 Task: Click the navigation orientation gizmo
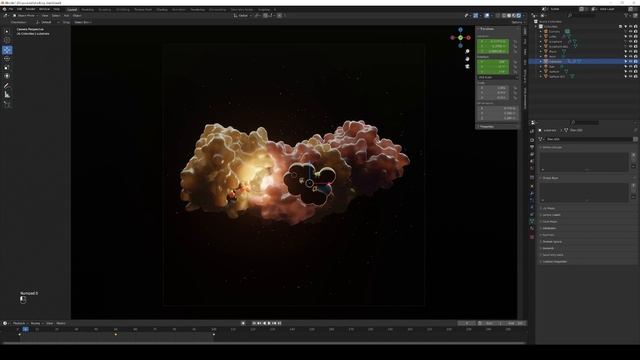(x=460, y=38)
